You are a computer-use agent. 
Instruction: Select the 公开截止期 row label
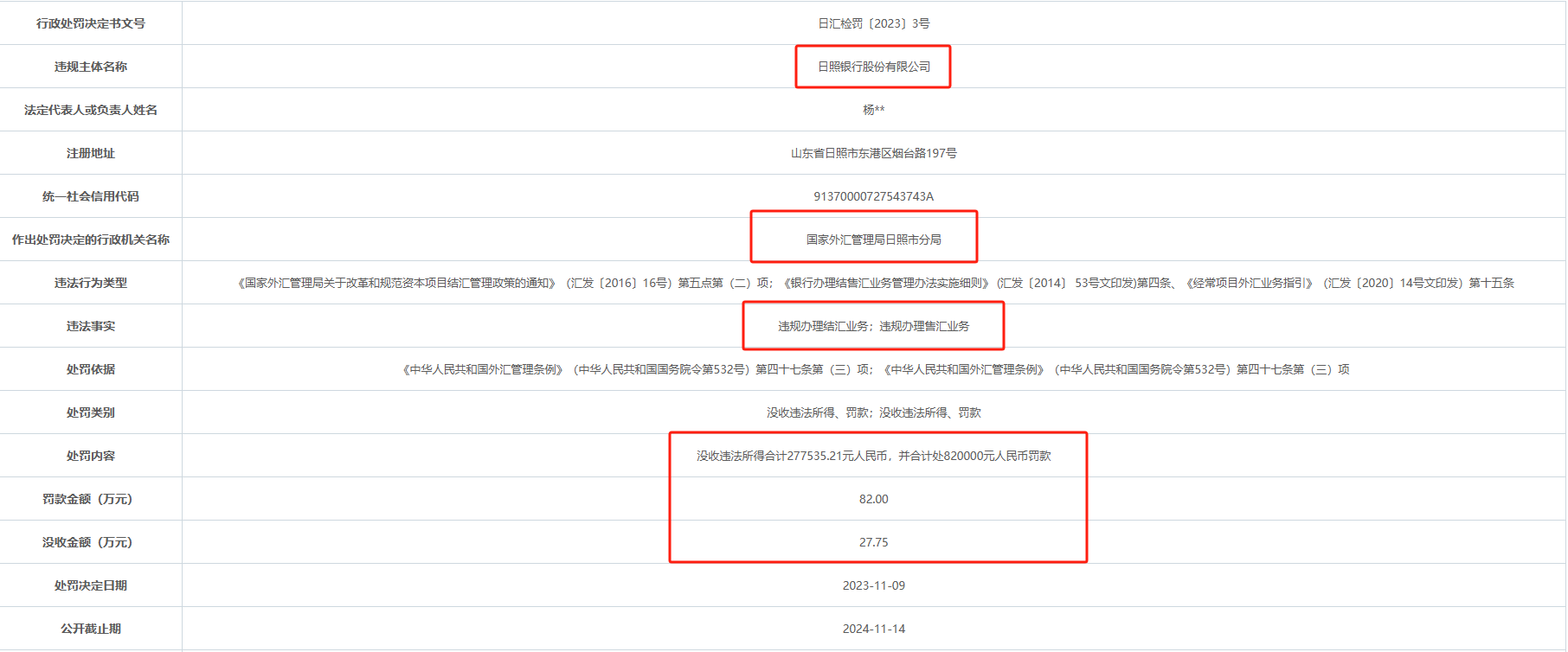pos(91,629)
